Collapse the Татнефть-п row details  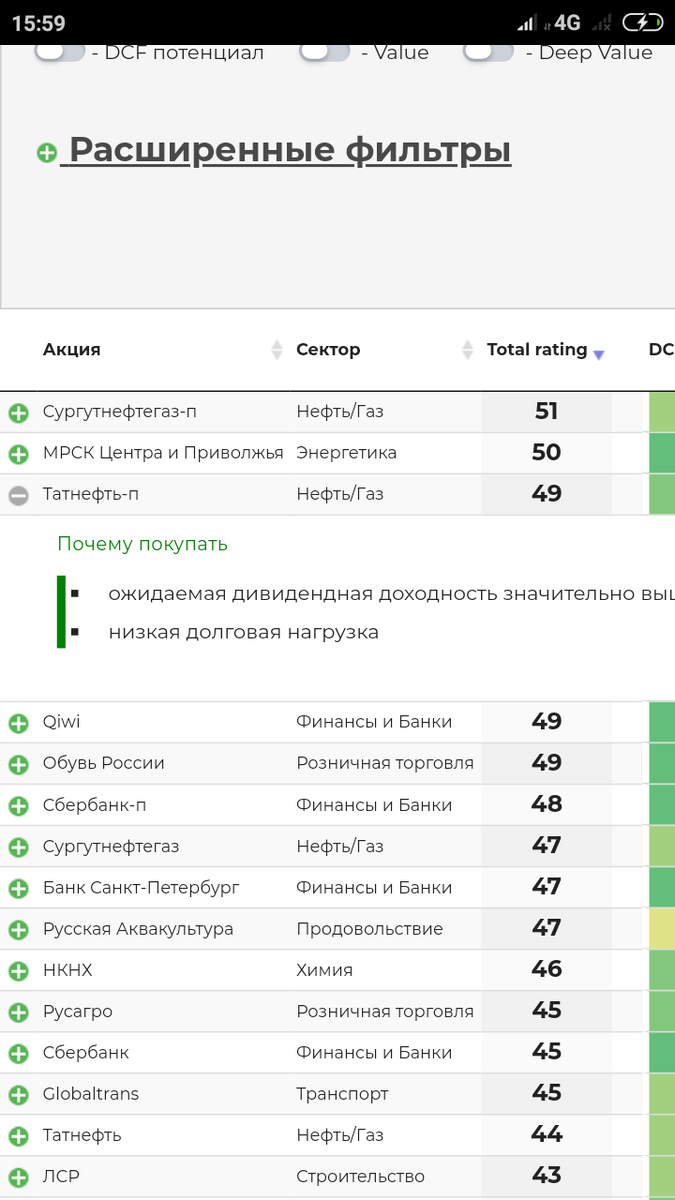click(18, 495)
